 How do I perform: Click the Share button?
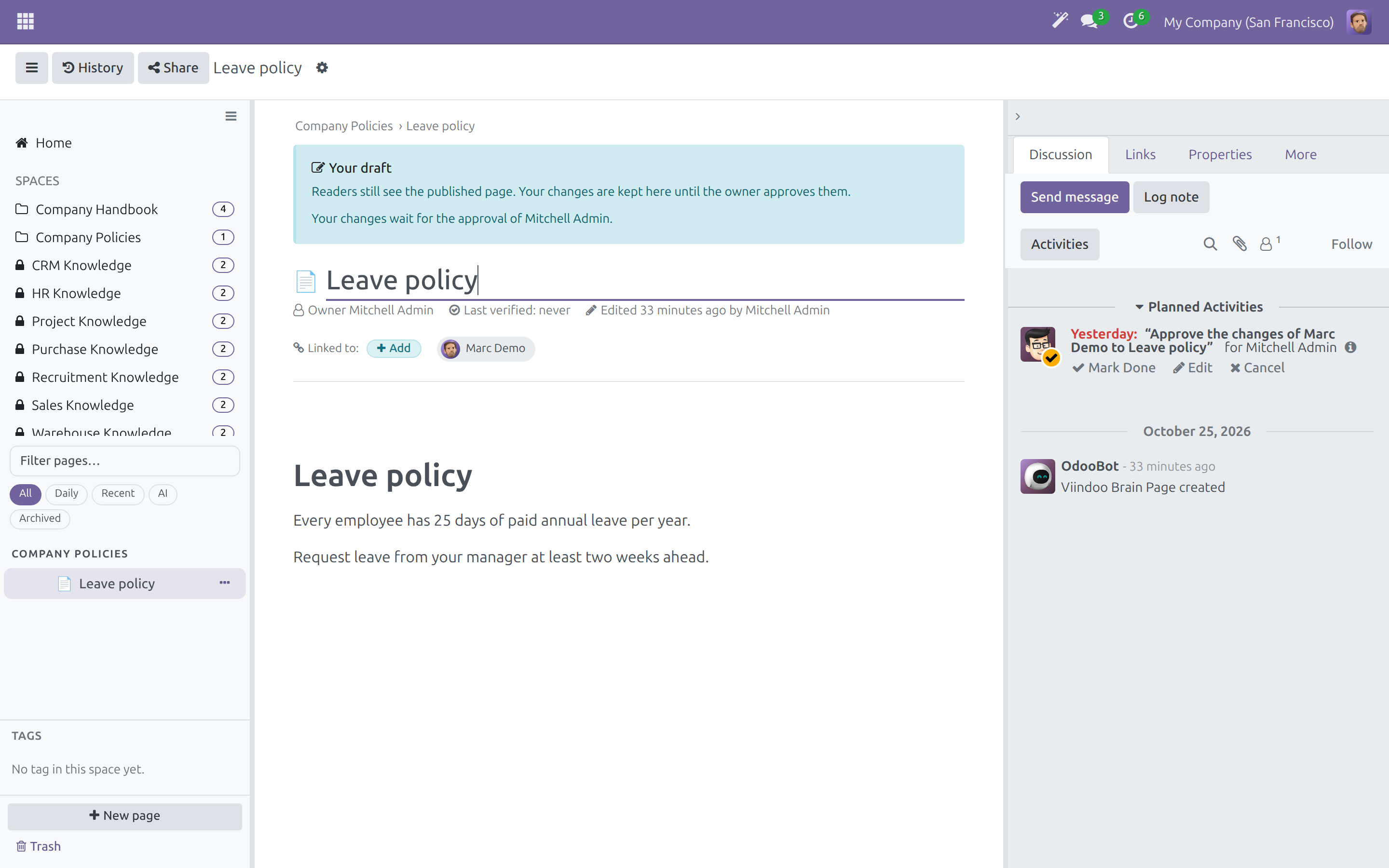click(x=173, y=68)
